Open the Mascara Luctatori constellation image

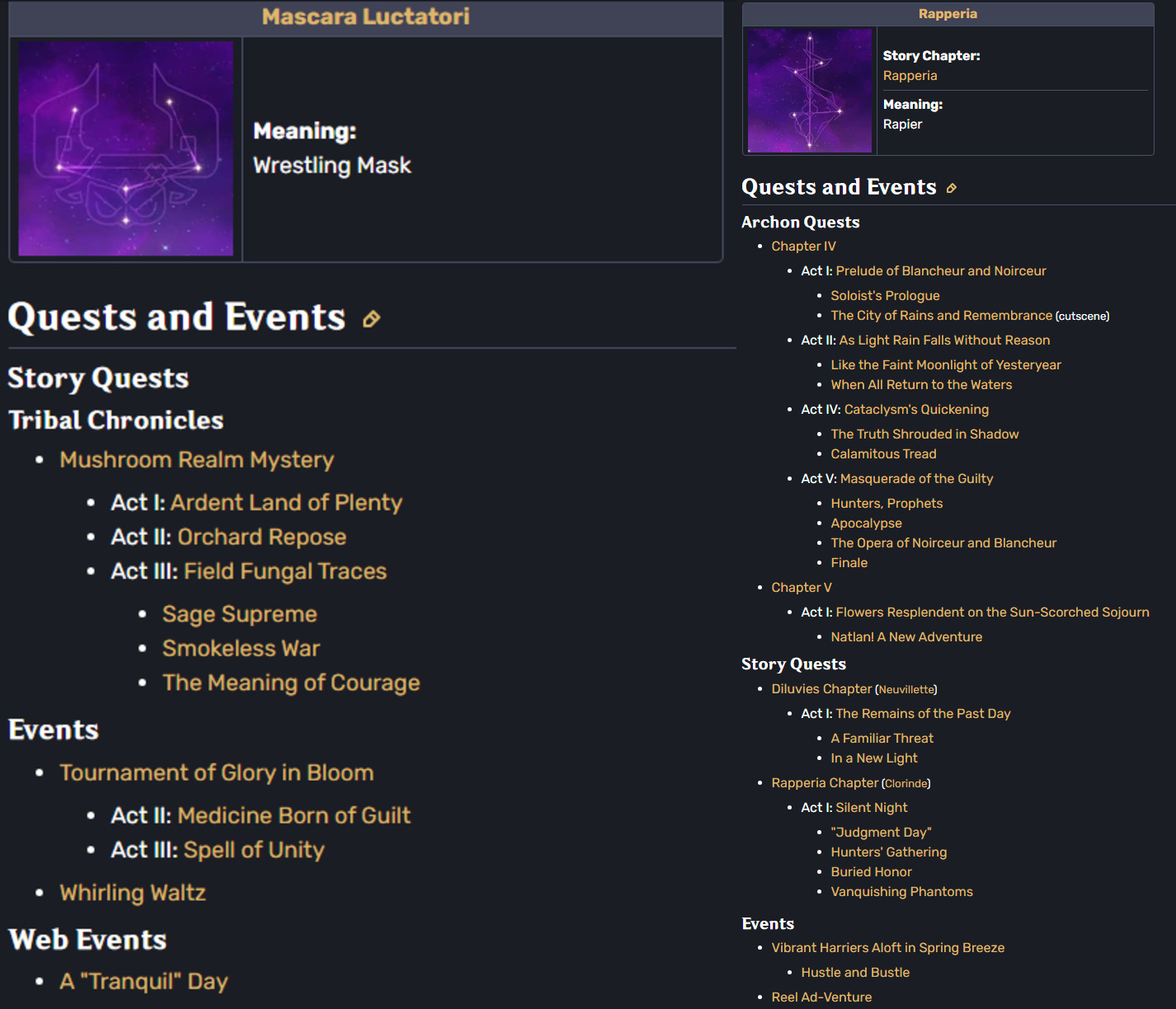pyautogui.click(x=126, y=148)
